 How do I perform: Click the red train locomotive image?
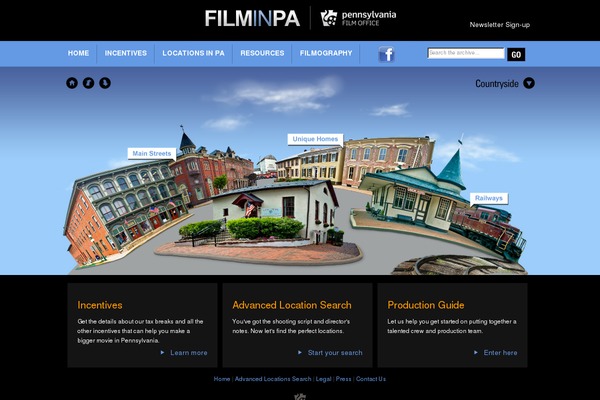pos(488,232)
